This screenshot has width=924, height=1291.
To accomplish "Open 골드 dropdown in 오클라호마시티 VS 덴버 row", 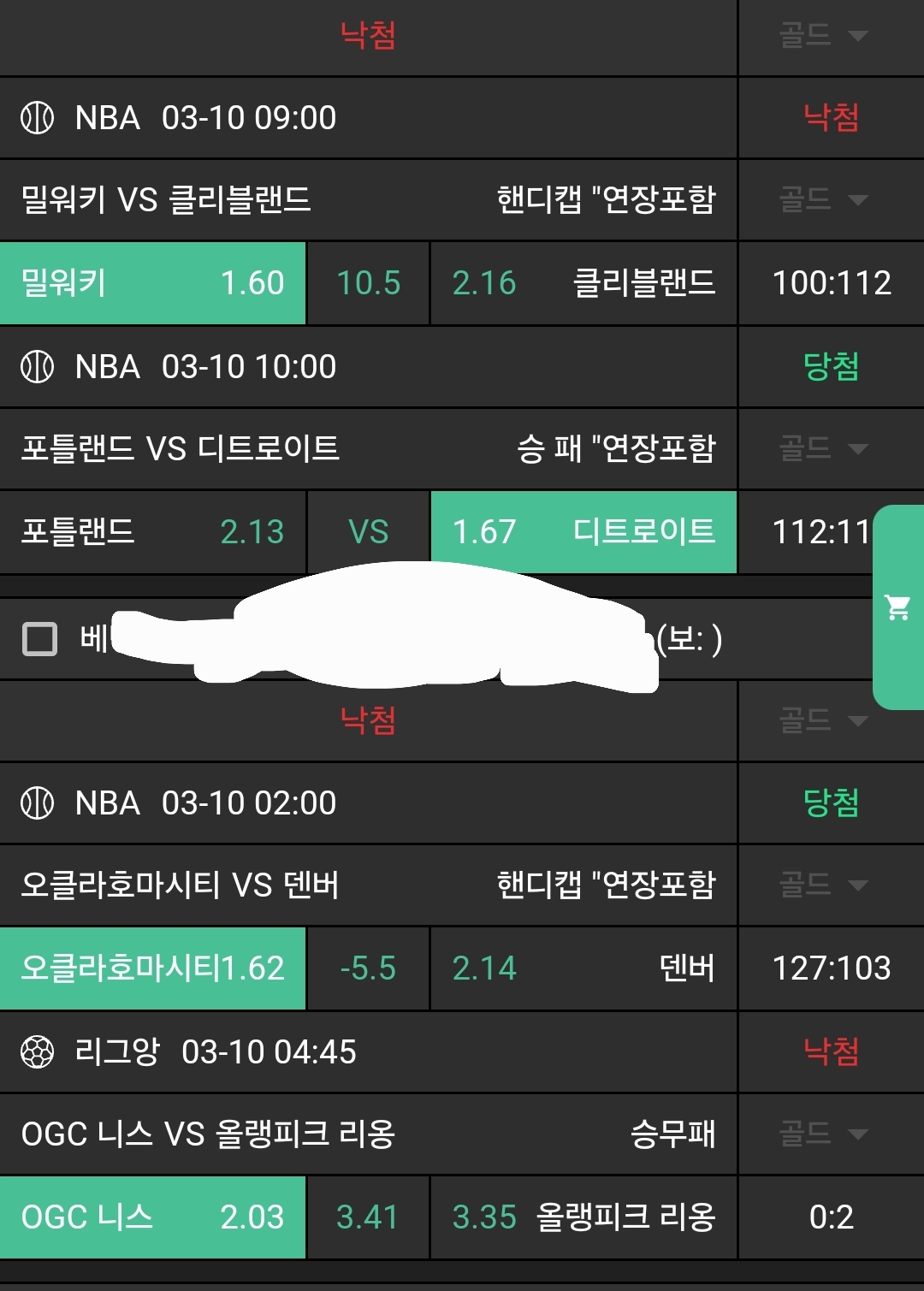I will click(x=823, y=885).
